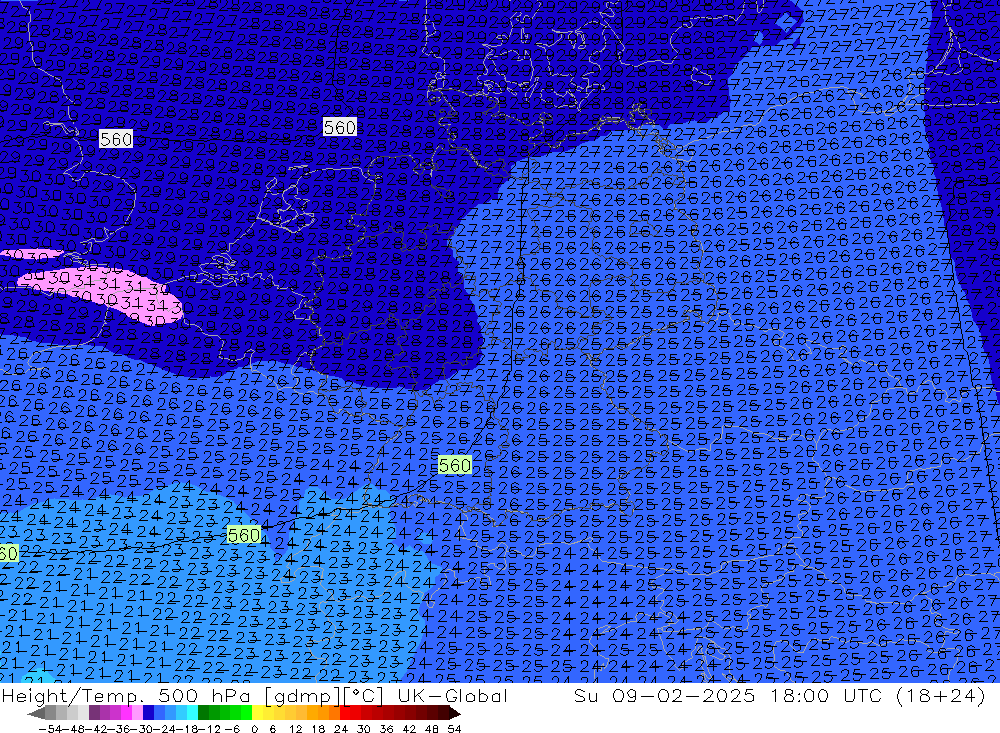This screenshot has width=1000, height=733.
Task: Click the lower-left green 560 contour label
Action: tap(244, 535)
